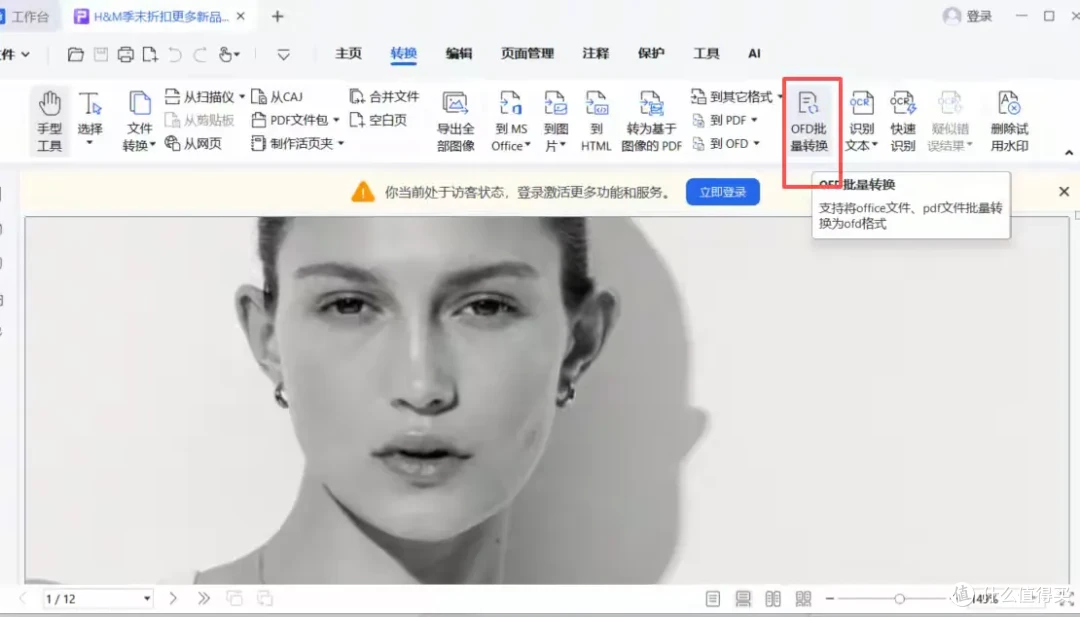The width and height of the screenshot is (1080, 617).
Task: Open the Edit (编辑) tab
Action: coord(459,53)
